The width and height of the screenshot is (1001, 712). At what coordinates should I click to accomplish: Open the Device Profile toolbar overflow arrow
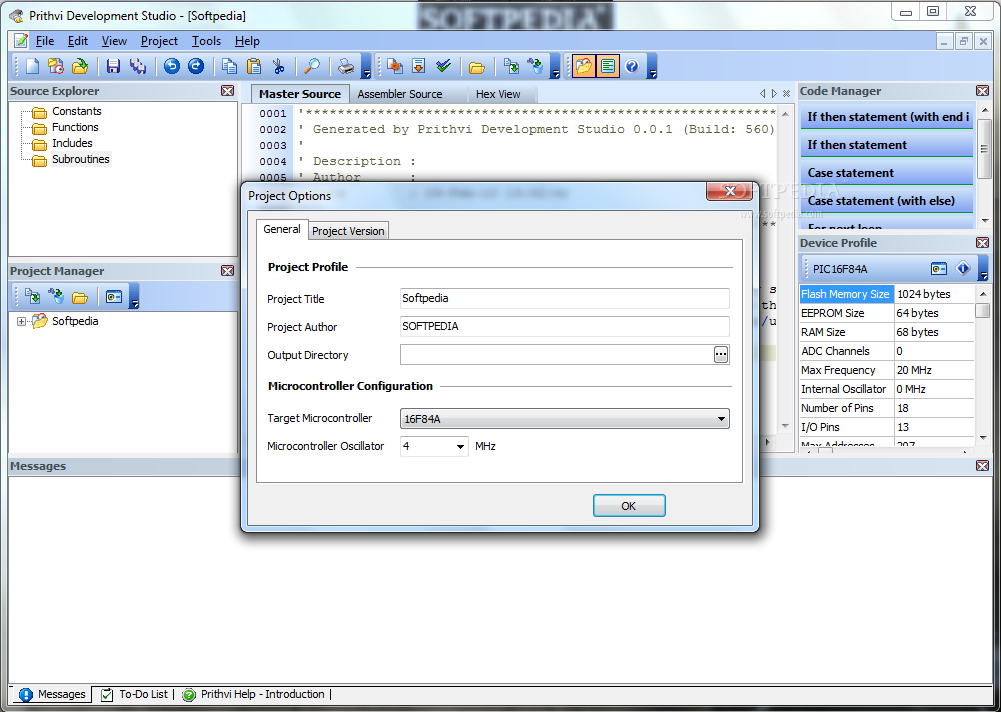983,269
